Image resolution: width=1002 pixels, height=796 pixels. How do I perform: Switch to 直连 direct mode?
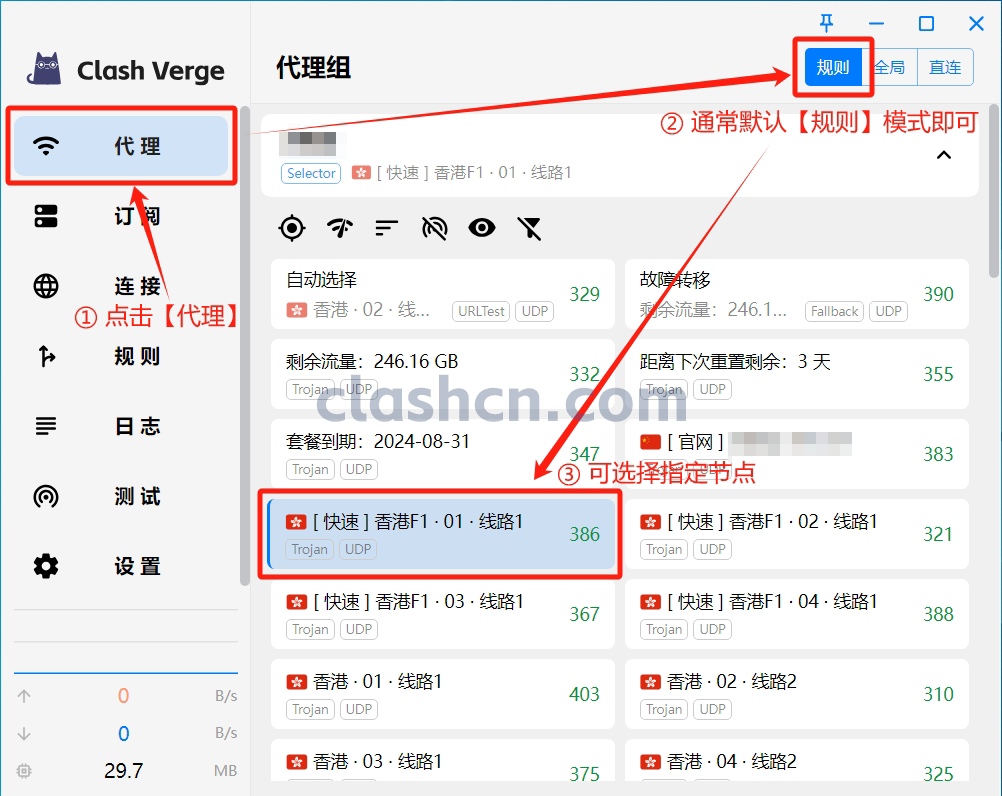[x=945, y=67]
